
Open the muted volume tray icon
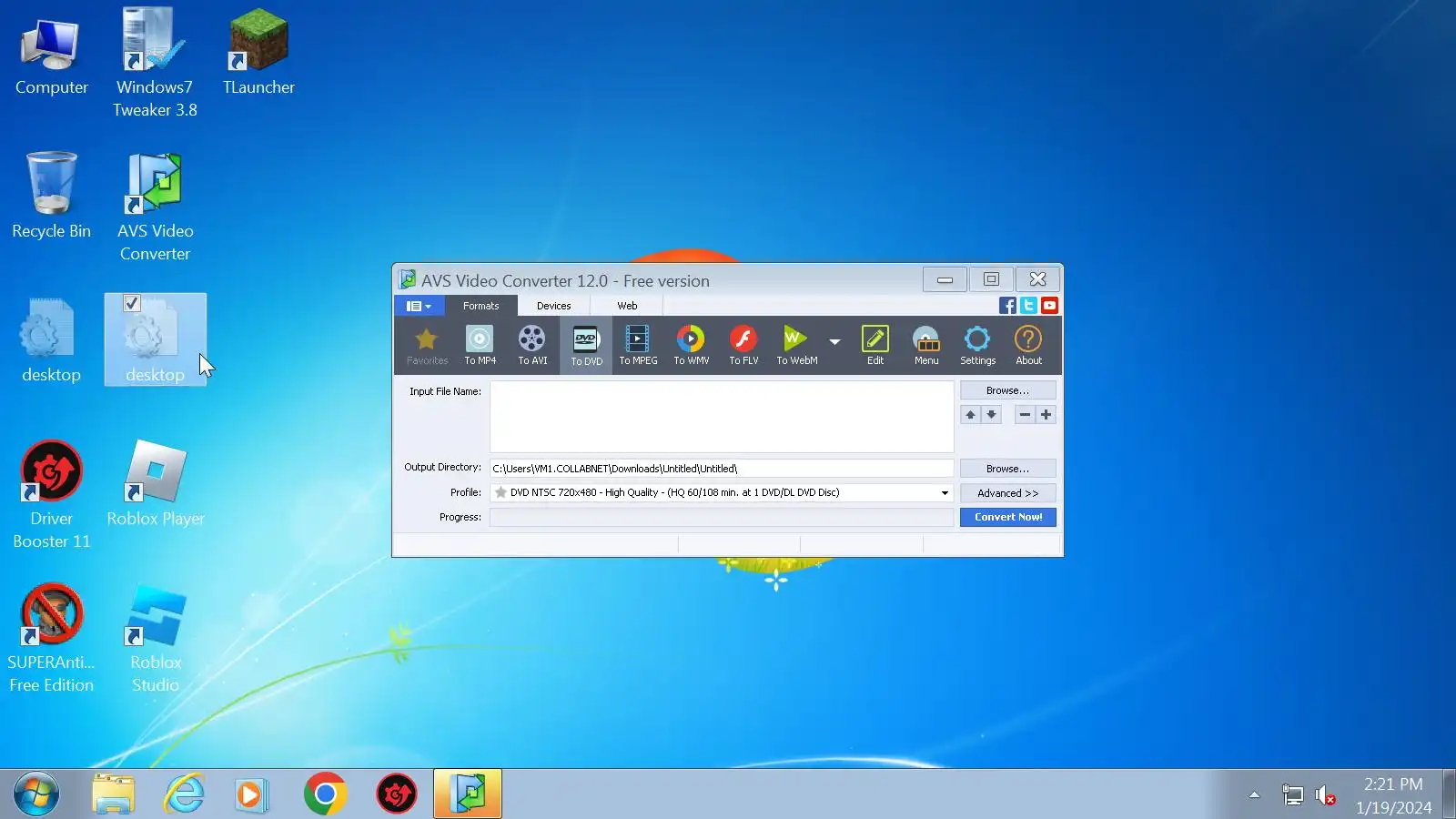pos(1326,795)
